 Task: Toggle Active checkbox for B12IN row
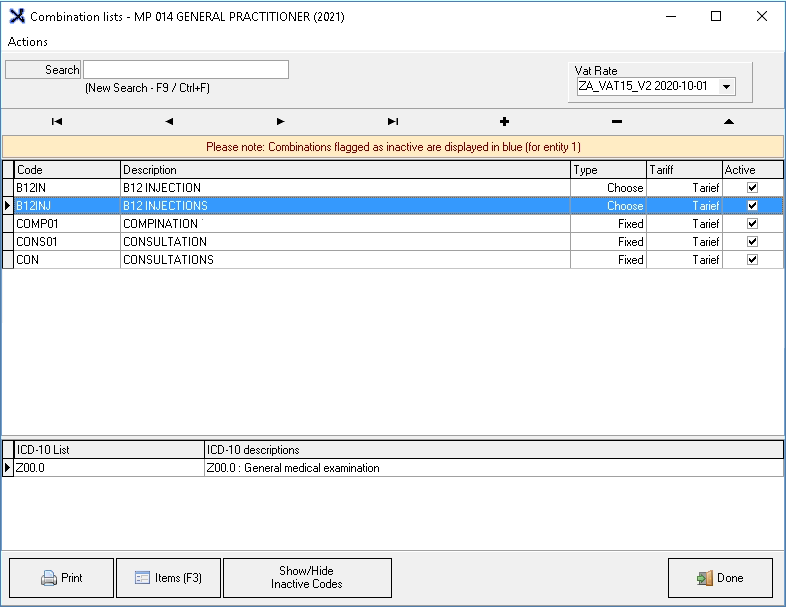[752, 188]
